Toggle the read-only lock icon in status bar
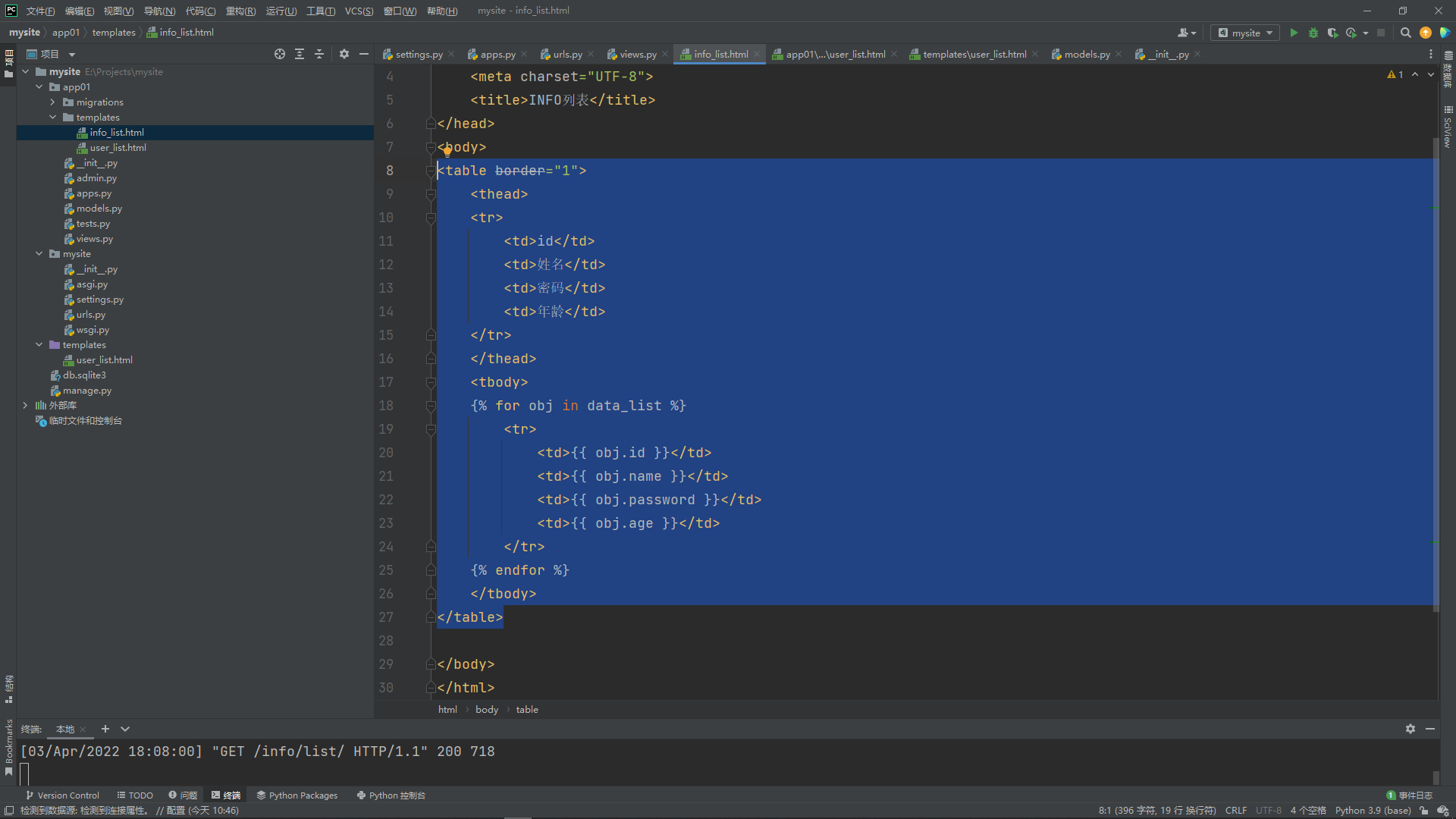 pos(1424,811)
